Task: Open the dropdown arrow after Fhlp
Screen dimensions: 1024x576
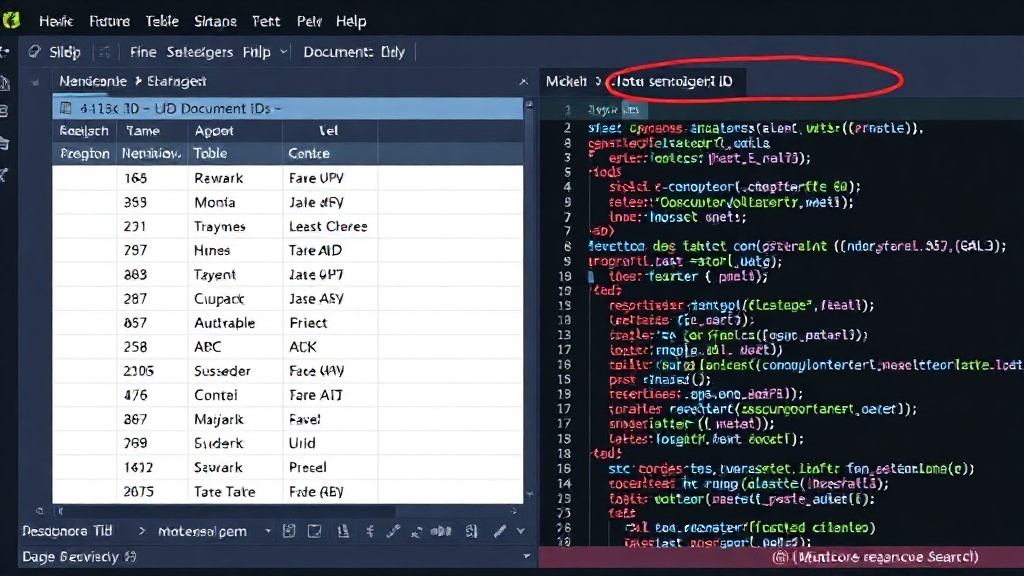Action: (283, 52)
